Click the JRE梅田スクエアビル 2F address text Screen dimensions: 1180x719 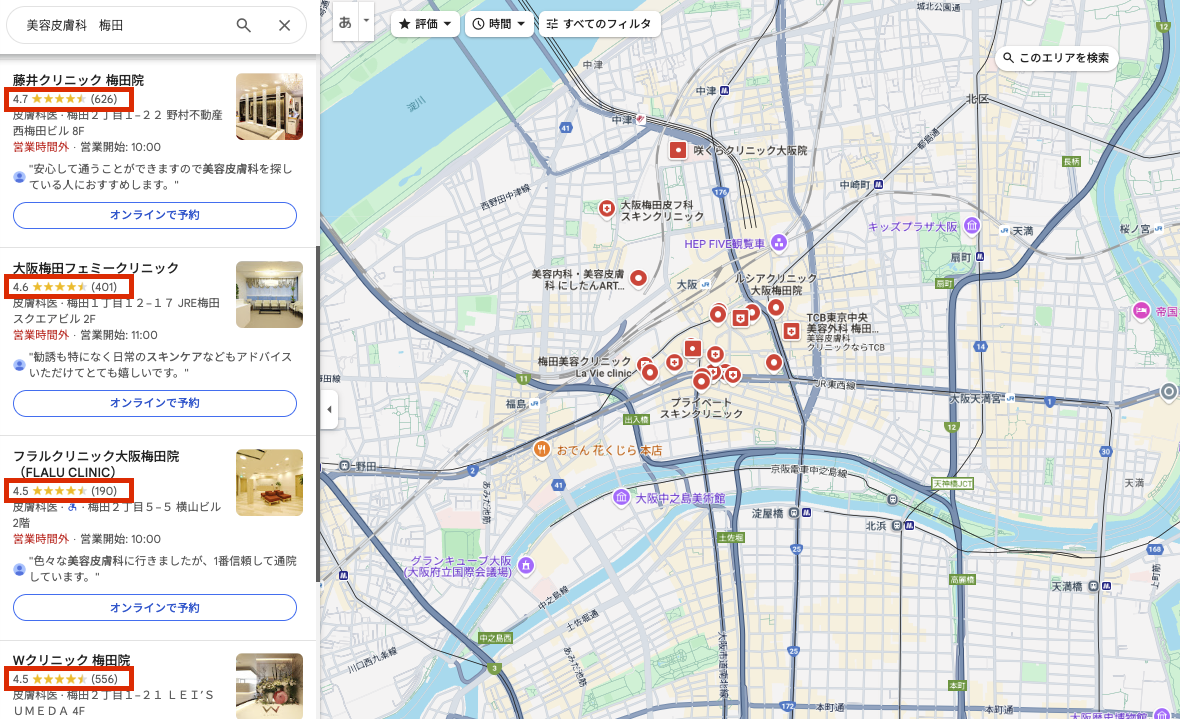pyautogui.click(x=117, y=311)
